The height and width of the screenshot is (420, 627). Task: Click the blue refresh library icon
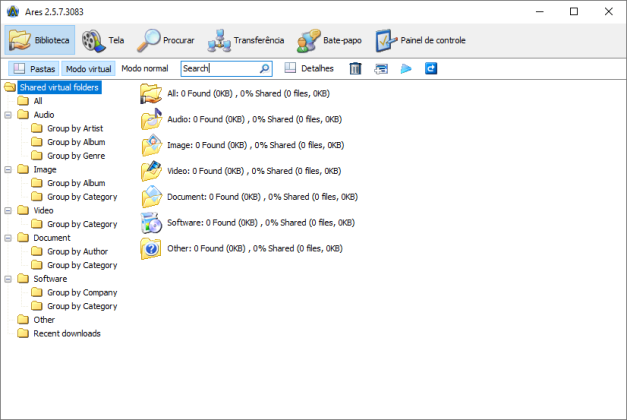pos(431,68)
